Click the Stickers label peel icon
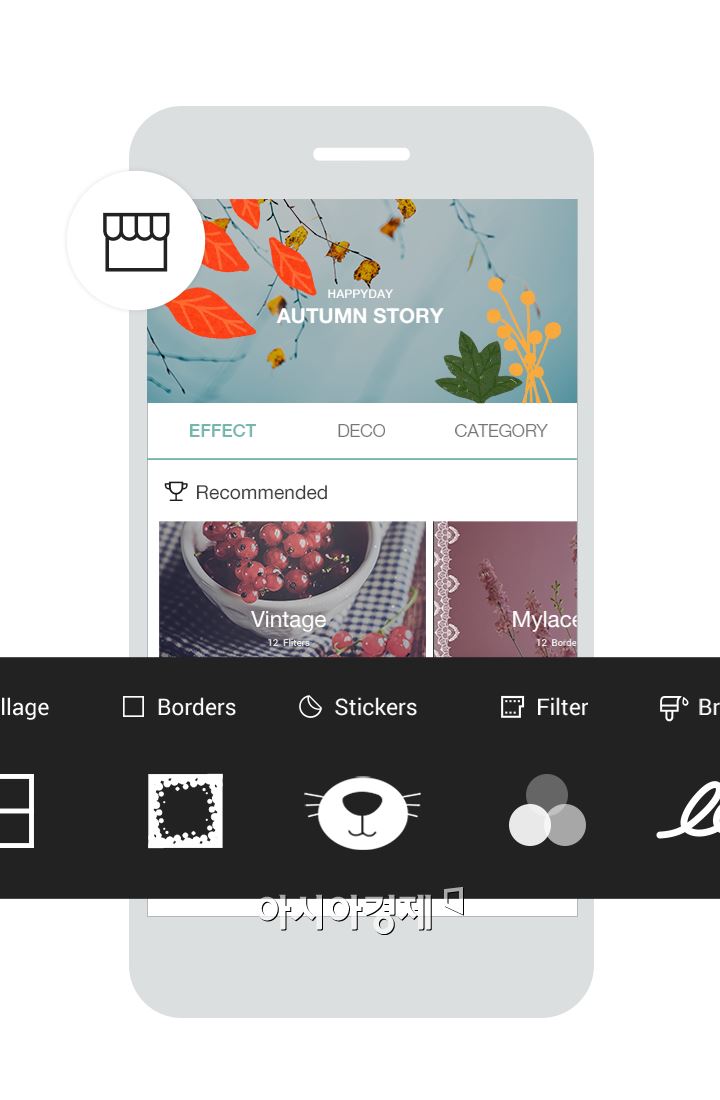Image resolution: width=720 pixels, height=1100 pixels. (310, 706)
